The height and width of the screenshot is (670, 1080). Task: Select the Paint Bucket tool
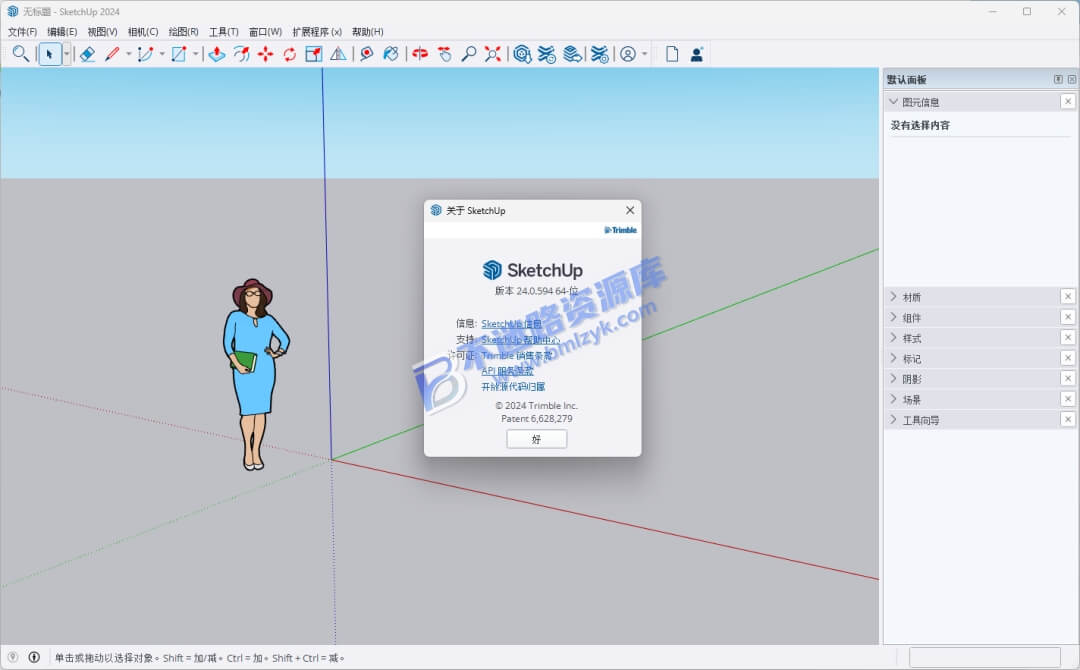[x=391, y=54]
